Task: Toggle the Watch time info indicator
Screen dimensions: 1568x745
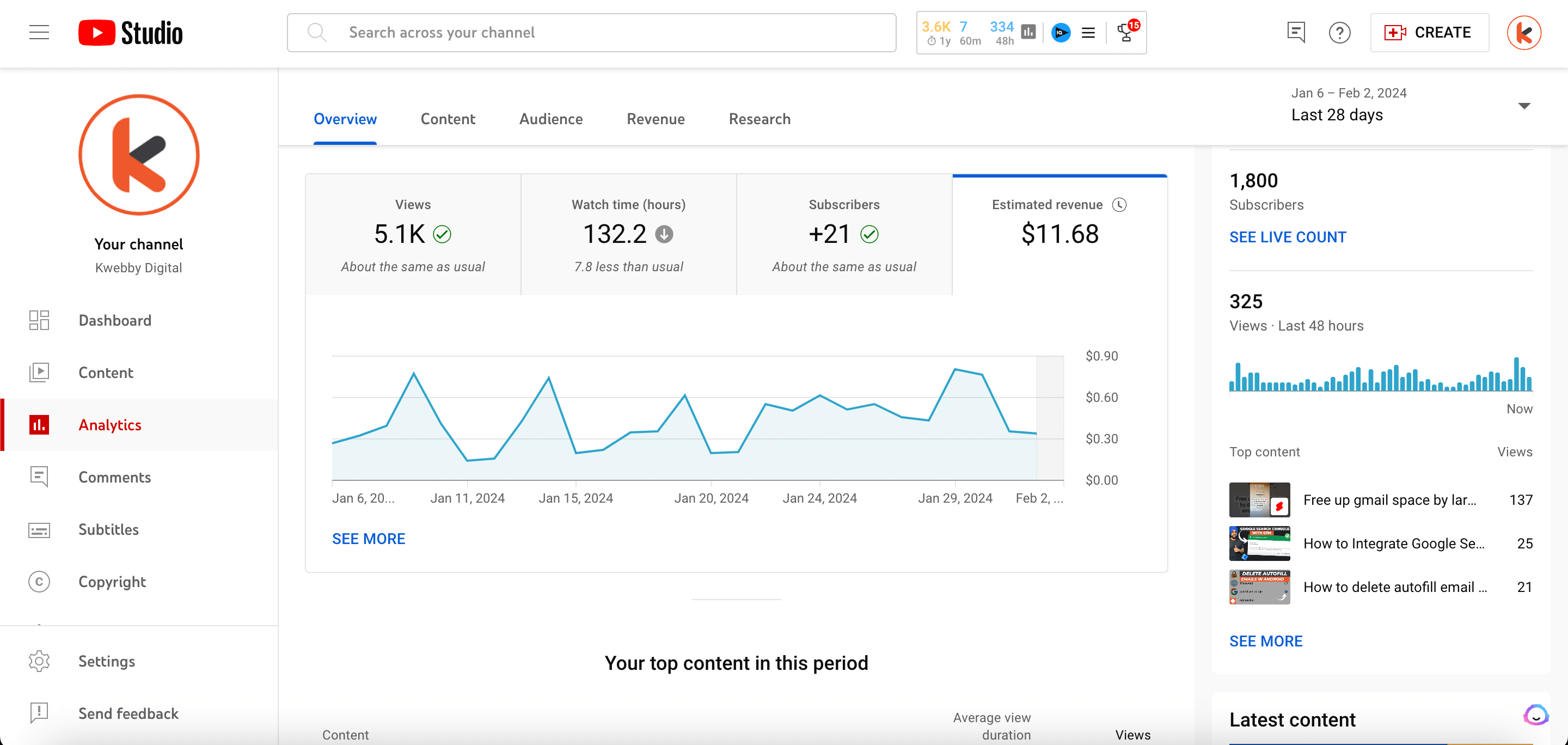Action: point(663,234)
